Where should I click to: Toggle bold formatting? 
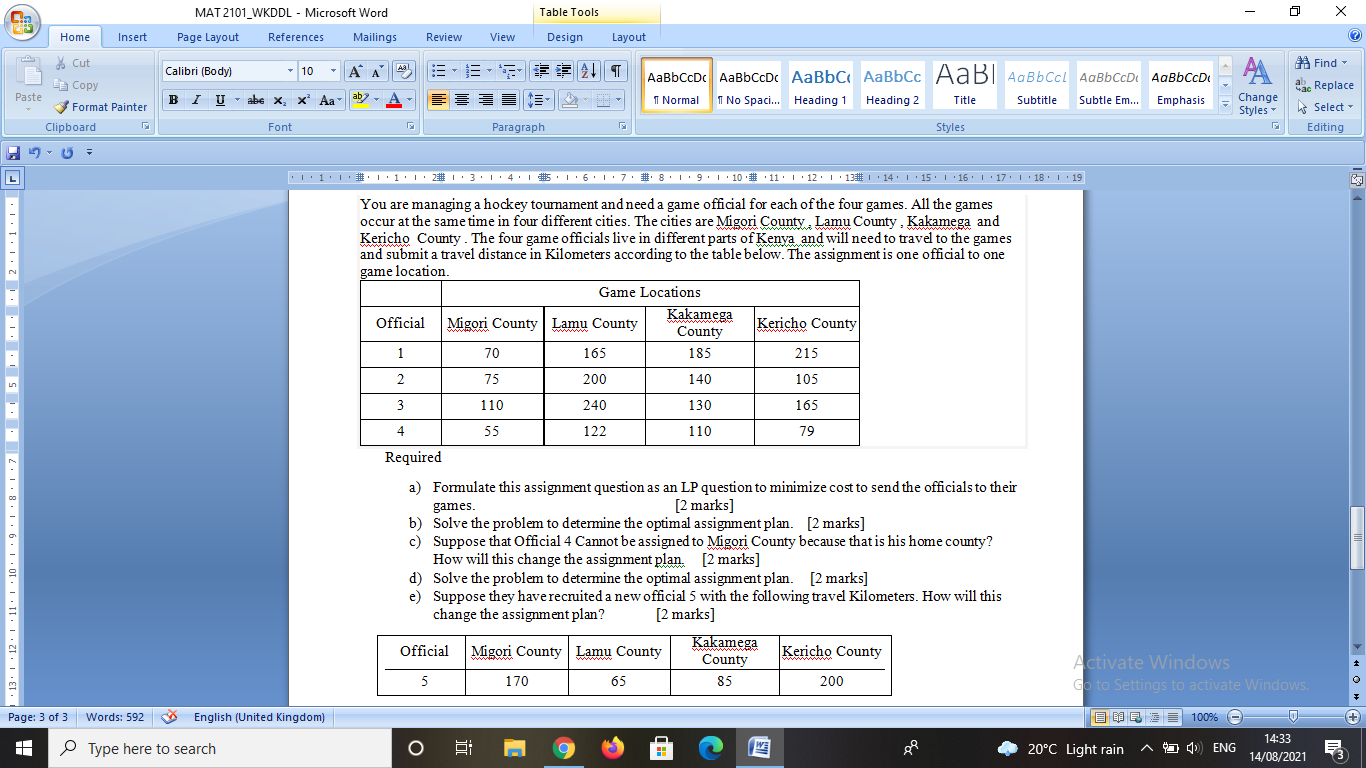172,101
